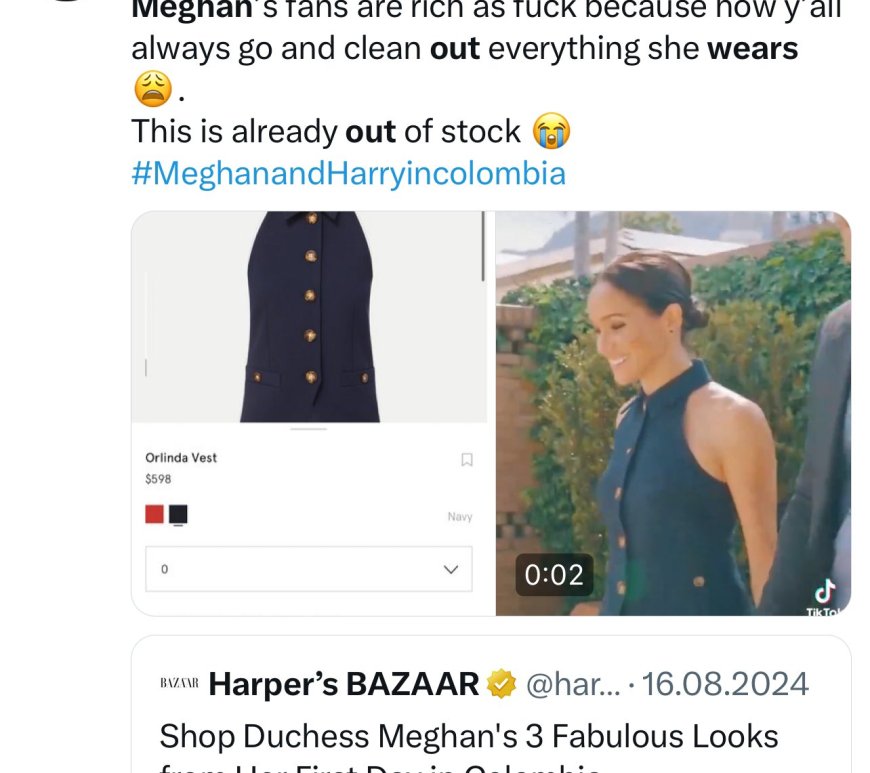Click the Orlinda Vest product title
This screenshot has width=870, height=773.
click(x=181, y=458)
